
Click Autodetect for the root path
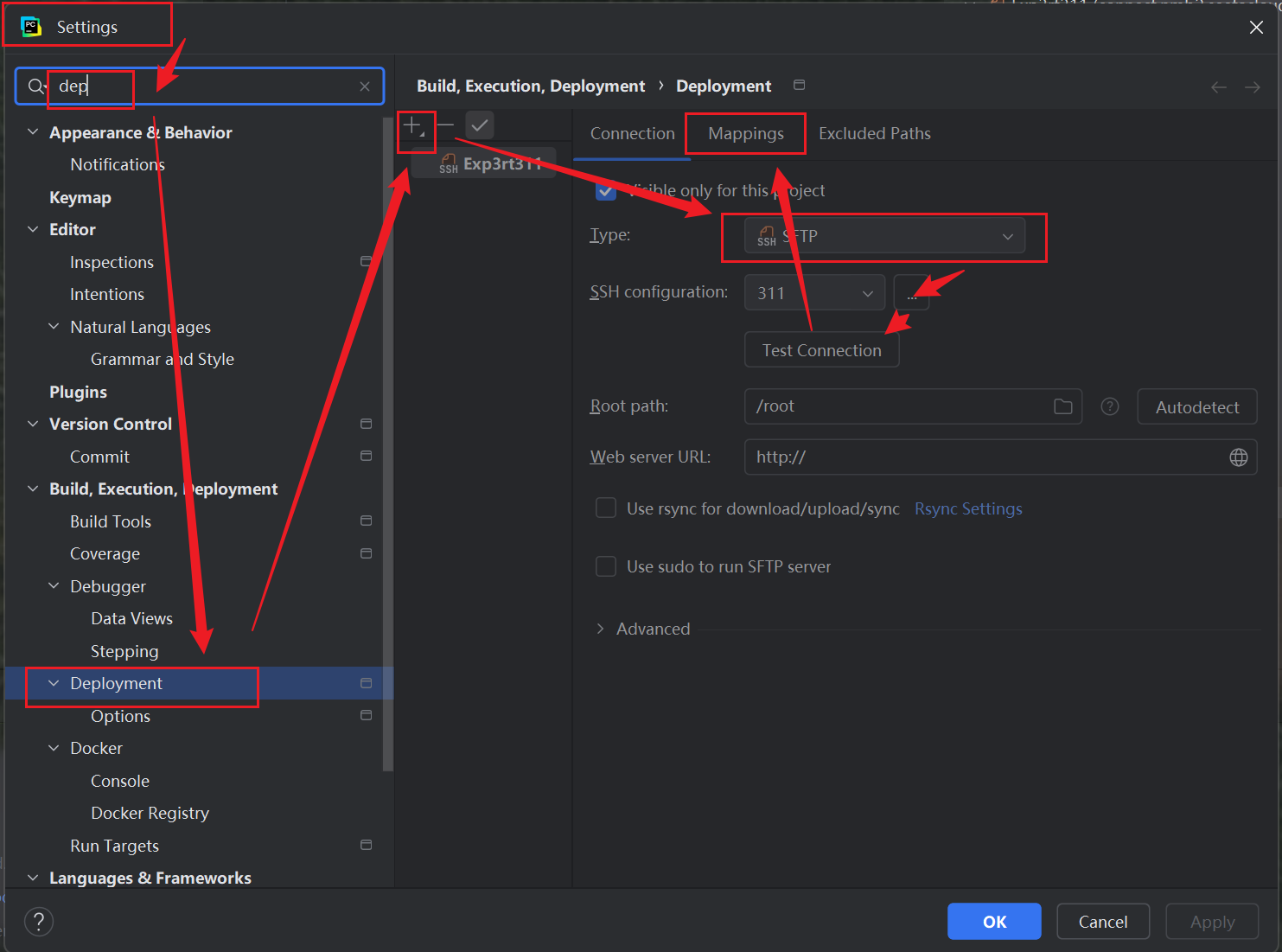point(1196,406)
